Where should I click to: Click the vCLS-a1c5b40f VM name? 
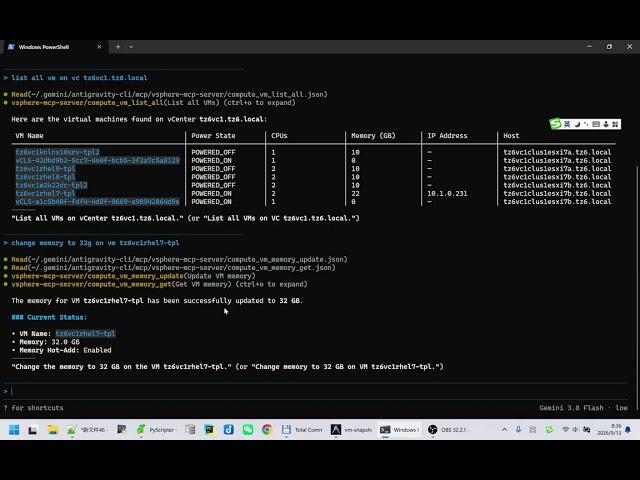click(97, 202)
